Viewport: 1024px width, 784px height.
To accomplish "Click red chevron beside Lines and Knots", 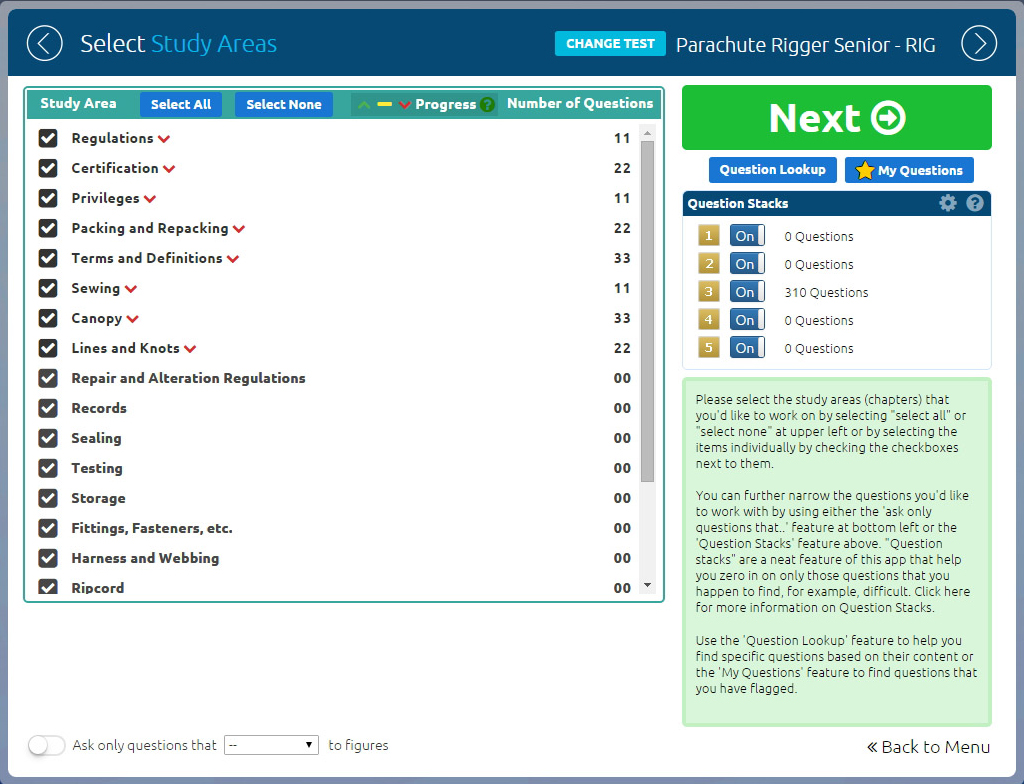I will tap(190, 350).
